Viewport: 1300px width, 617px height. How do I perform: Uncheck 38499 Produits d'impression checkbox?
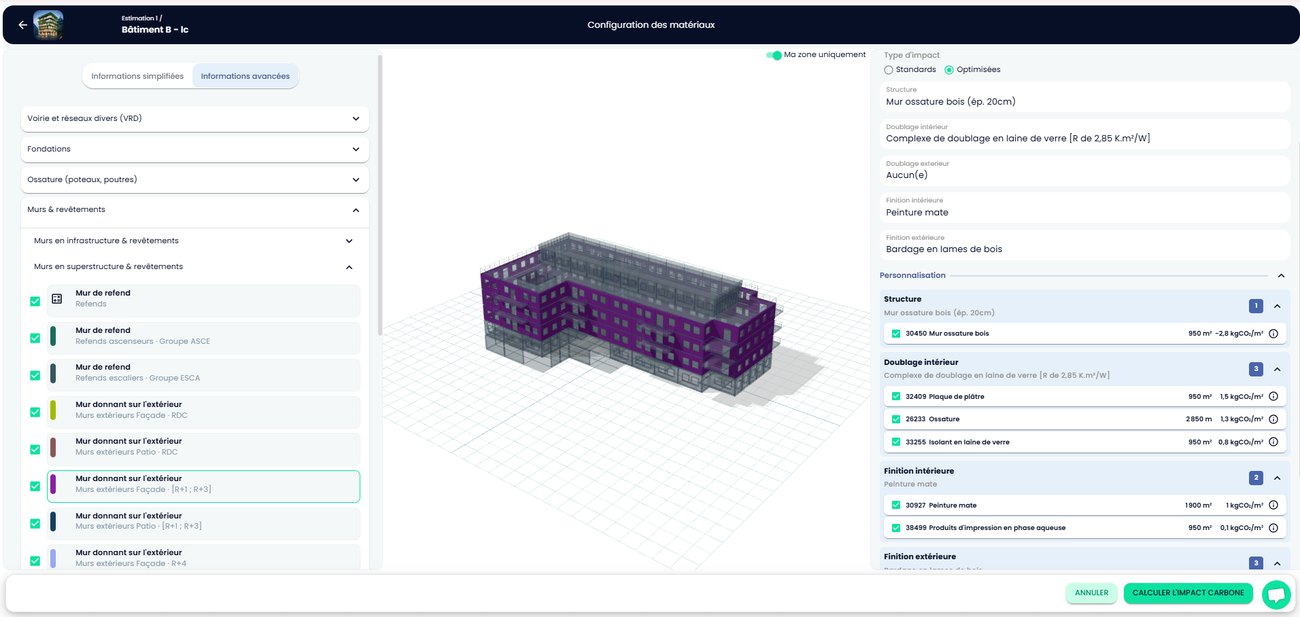[896, 528]
